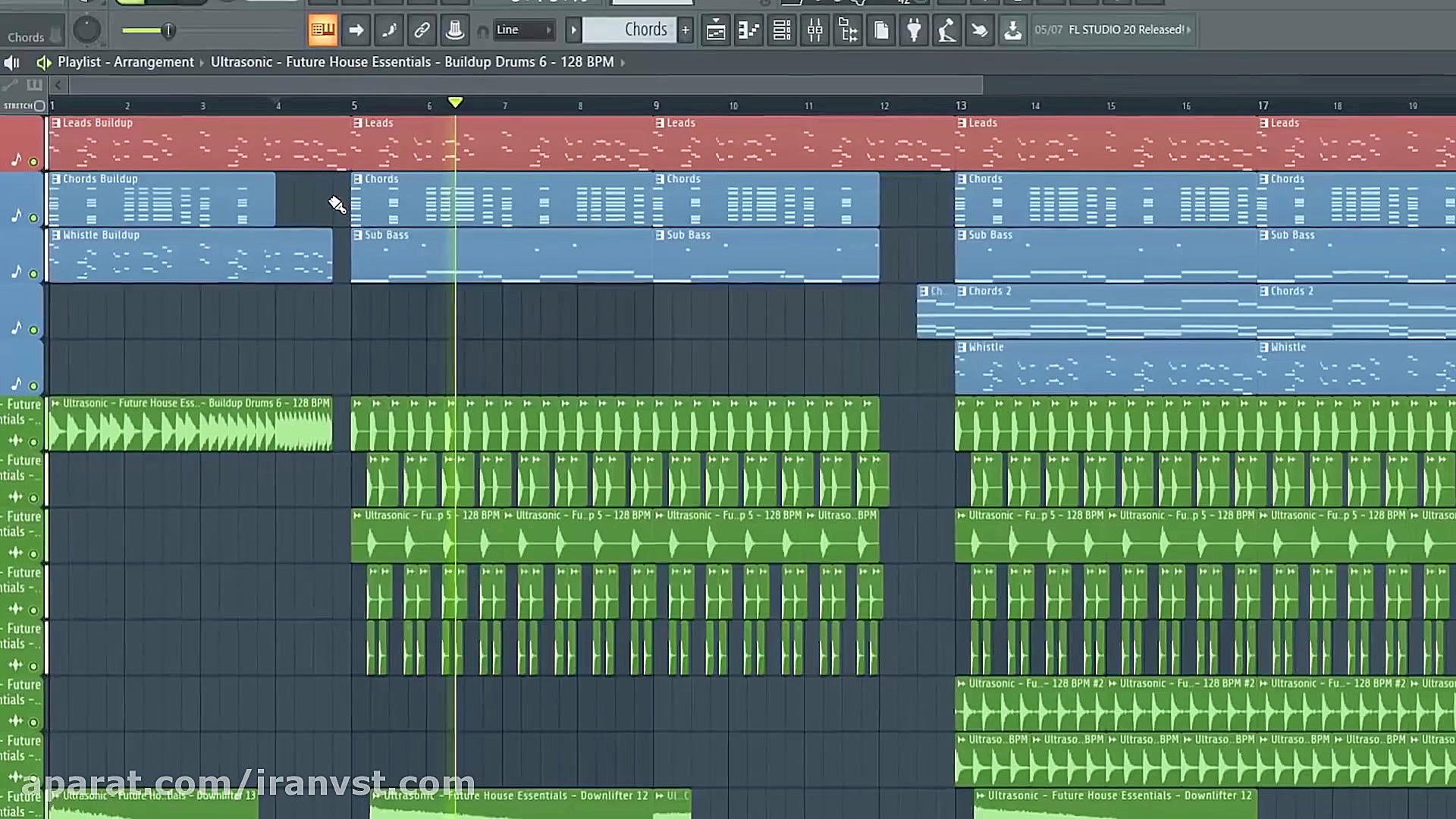This screenshot has height=819, width=1456.
Task: Mute the Sub Bass track LED
Action: pos(33,273)
